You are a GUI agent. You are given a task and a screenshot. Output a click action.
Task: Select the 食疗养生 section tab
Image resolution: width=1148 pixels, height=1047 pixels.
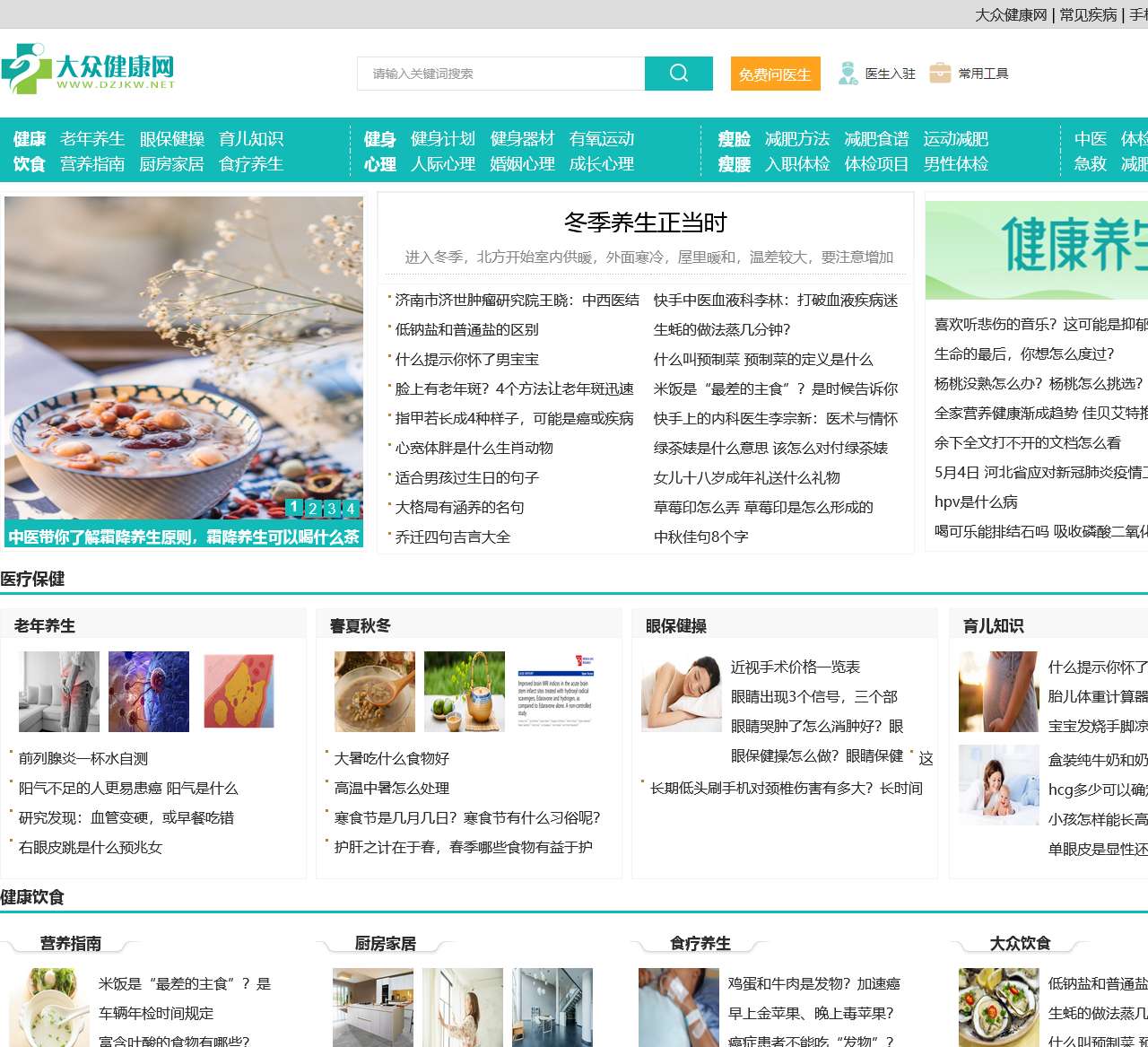700,943
